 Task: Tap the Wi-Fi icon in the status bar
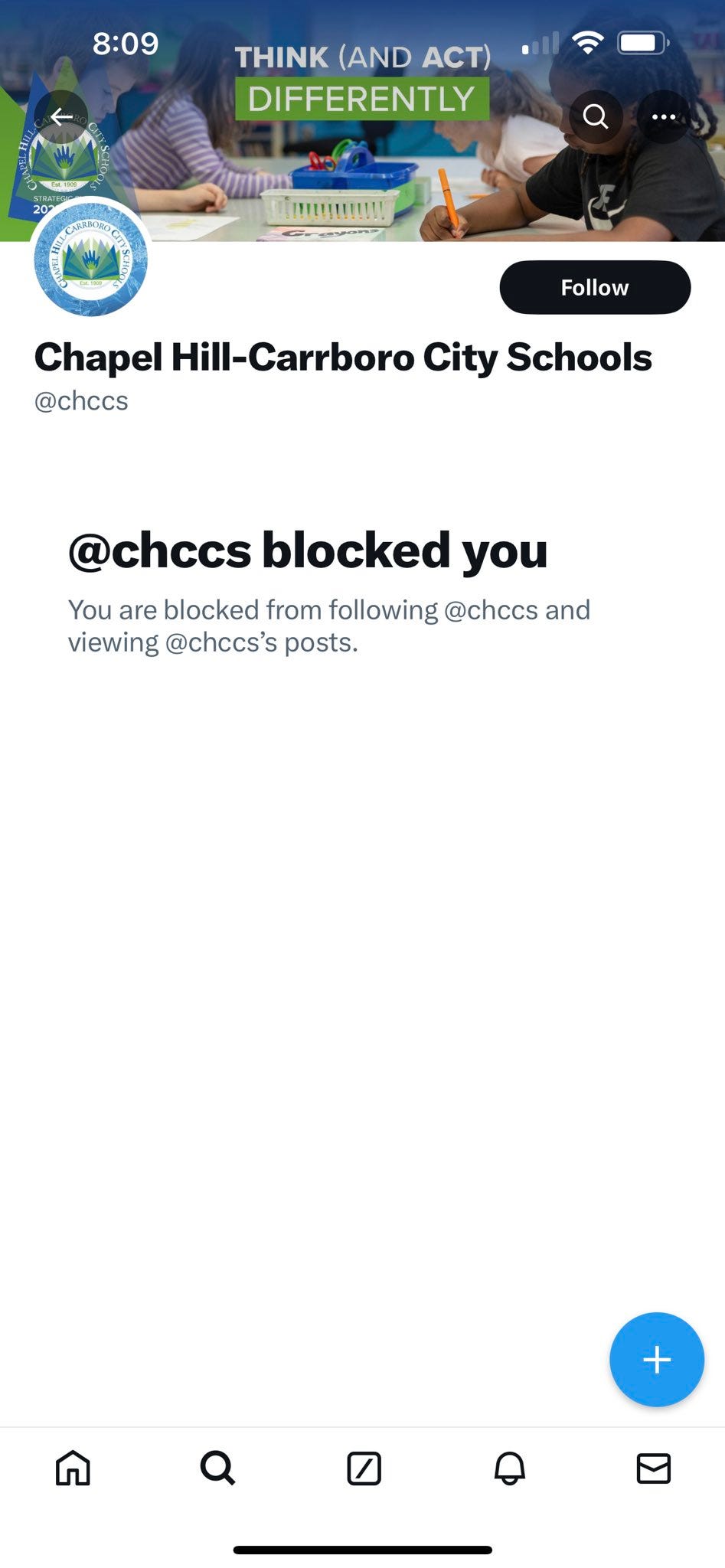587,43
